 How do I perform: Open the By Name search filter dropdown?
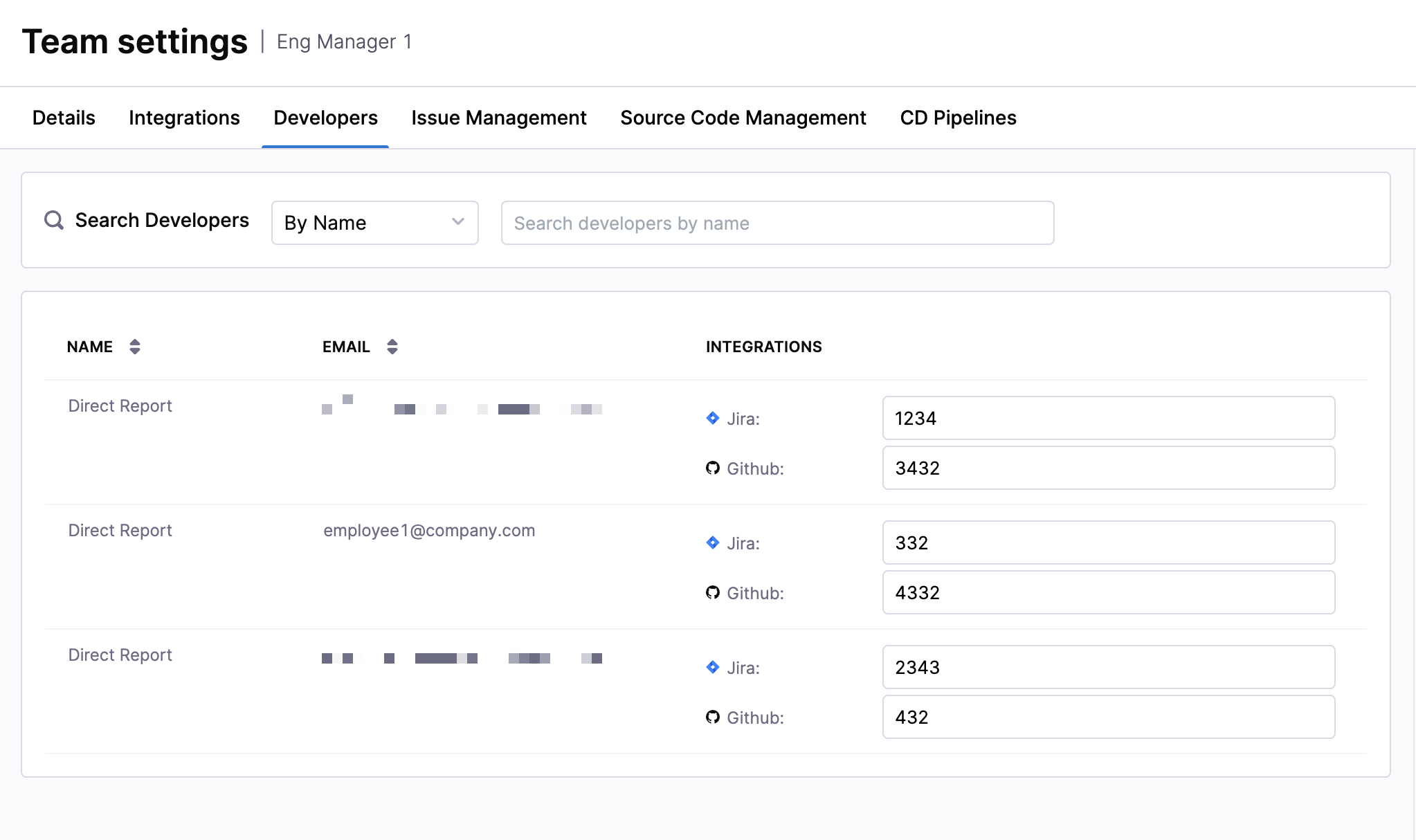pyautogui.click(x=374, y=223)
